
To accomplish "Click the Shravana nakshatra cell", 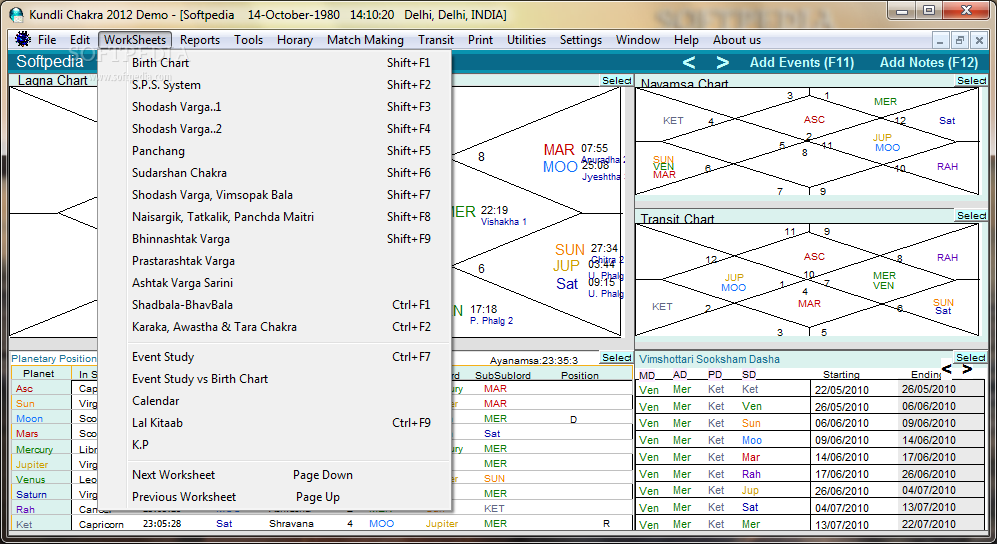I will tap(291, 524).
